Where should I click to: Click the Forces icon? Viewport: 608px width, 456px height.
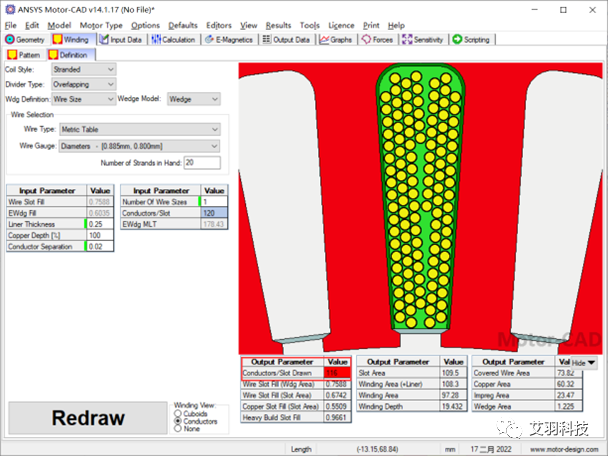coord(366,40)
